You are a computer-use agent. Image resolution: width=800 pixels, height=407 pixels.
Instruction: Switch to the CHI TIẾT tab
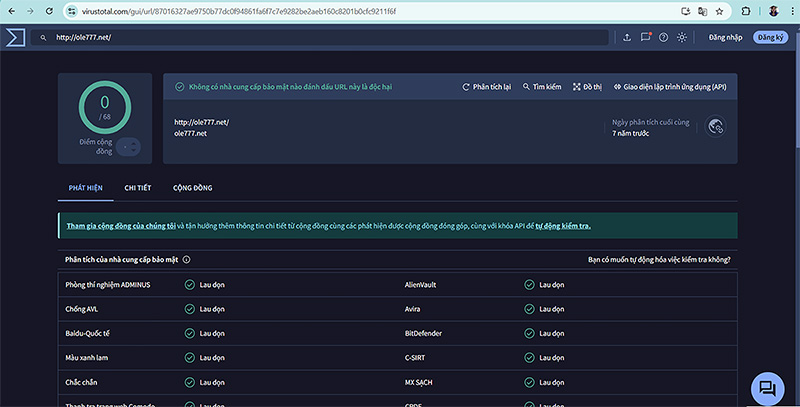[x=138, y=188]
